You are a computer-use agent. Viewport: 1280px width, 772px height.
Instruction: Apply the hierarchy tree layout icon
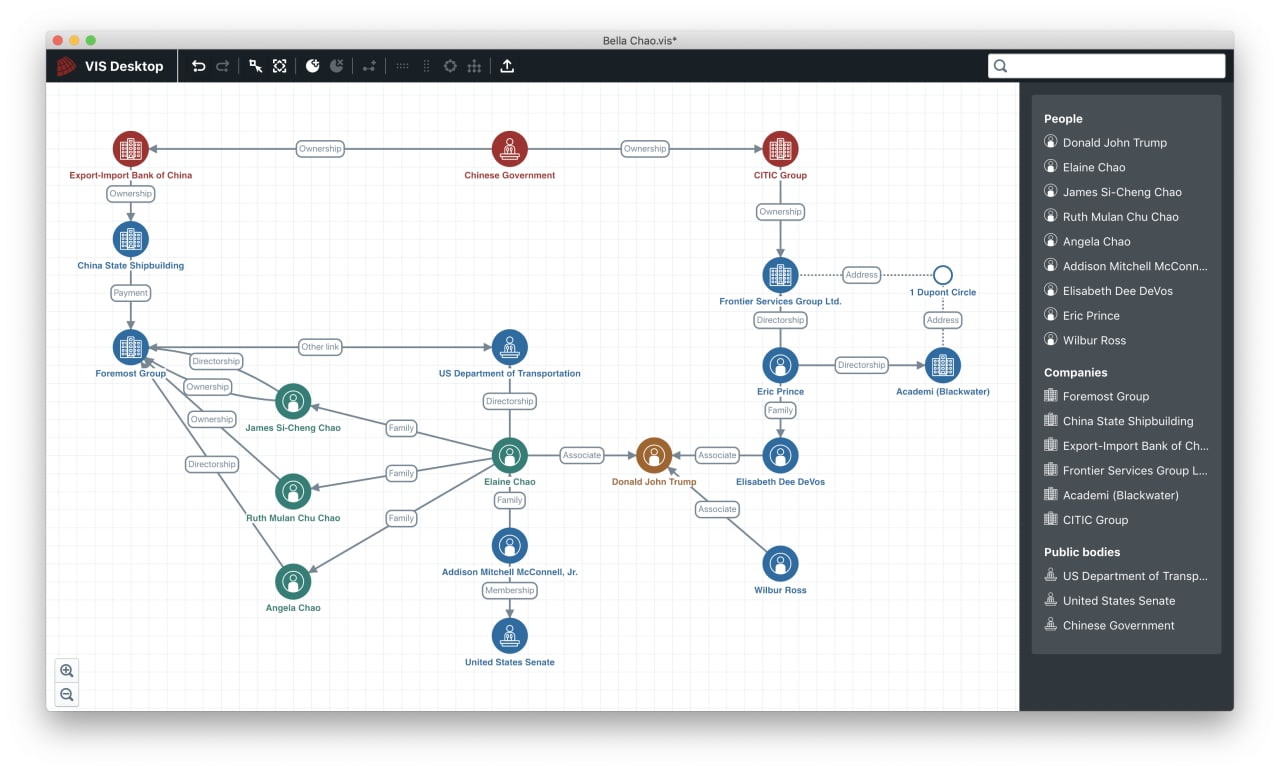pos(474,66)
